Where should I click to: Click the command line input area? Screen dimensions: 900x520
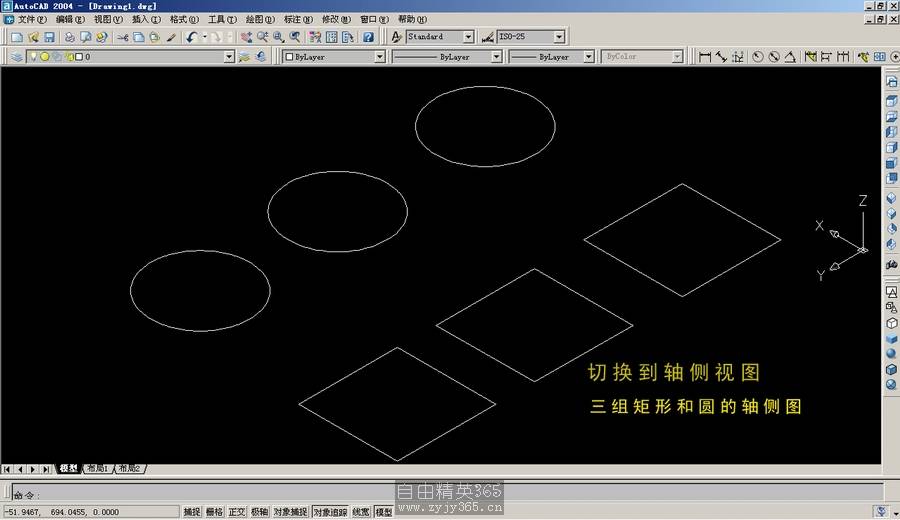[440, 494]
